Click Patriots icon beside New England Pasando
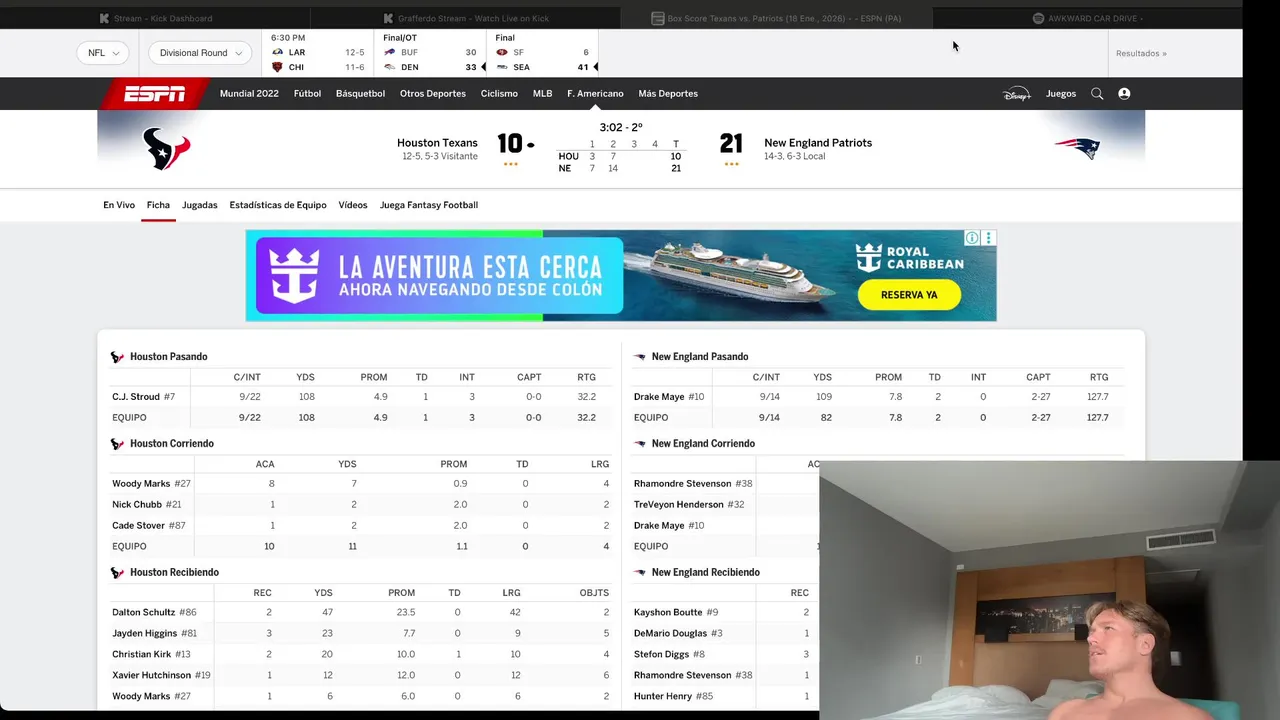 (x=639, y=357)
